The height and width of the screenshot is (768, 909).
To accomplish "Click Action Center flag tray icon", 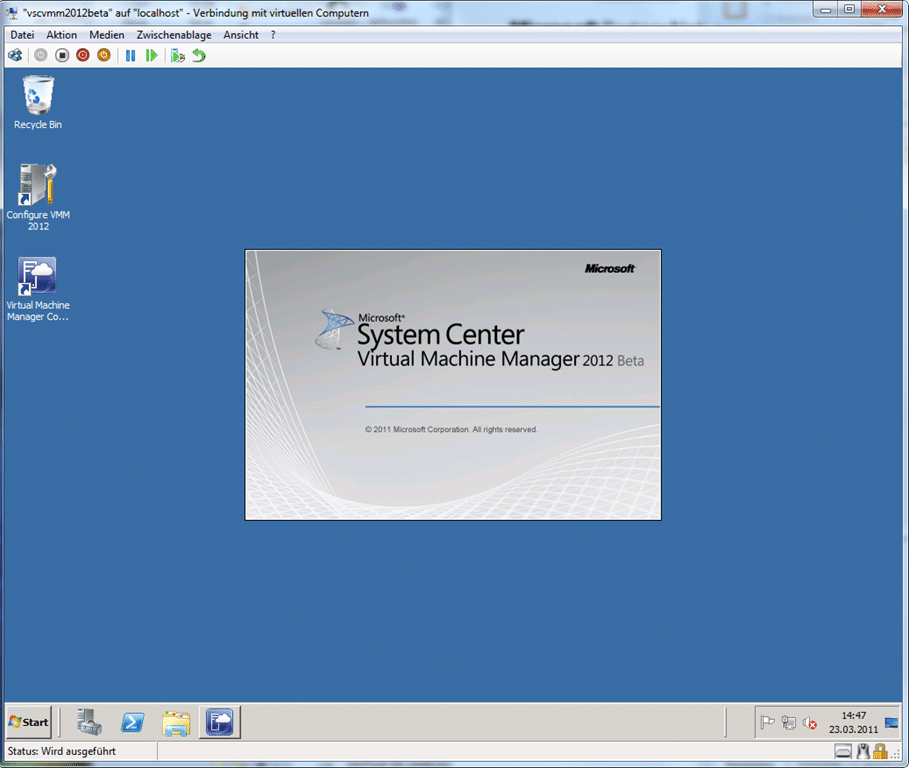I will click(x=767, y=722).
